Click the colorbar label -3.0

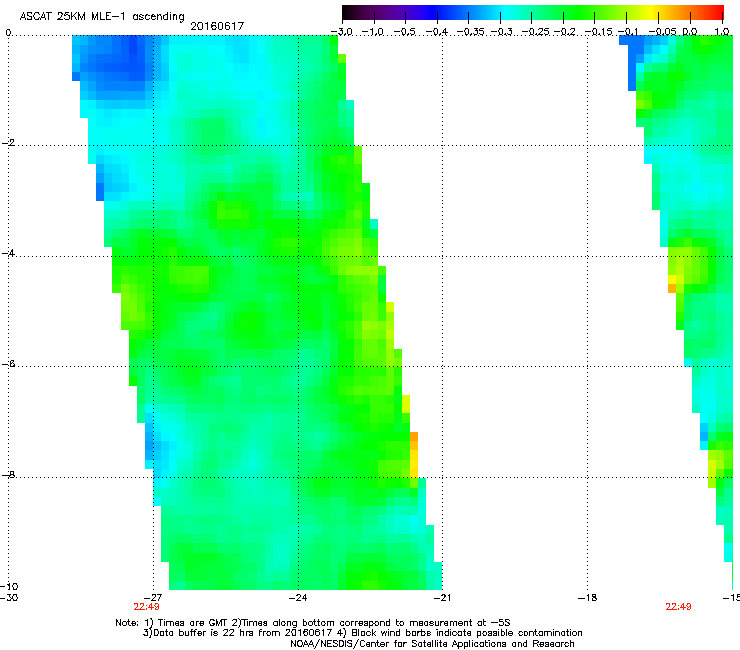[x=342, y=32]
